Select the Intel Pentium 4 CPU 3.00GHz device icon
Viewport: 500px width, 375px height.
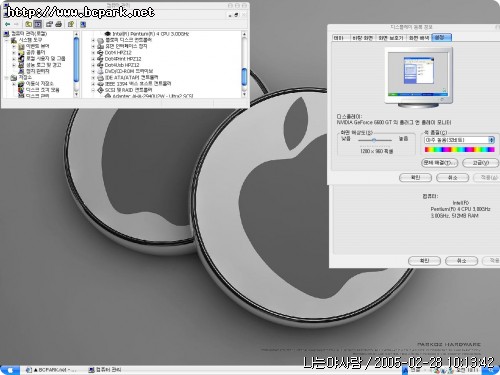pyautogui.click(x=108, y=34)
